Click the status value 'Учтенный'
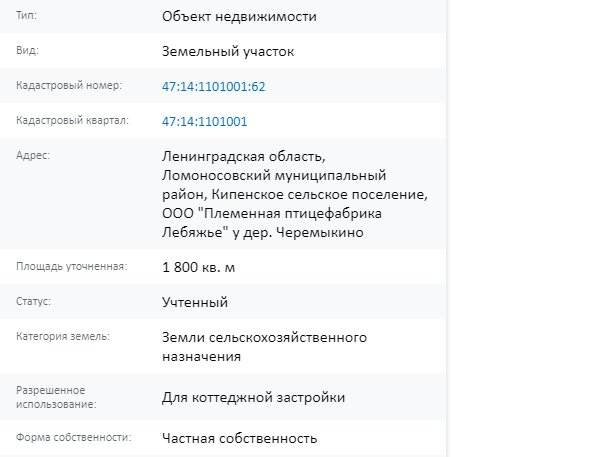 point(195,302)
